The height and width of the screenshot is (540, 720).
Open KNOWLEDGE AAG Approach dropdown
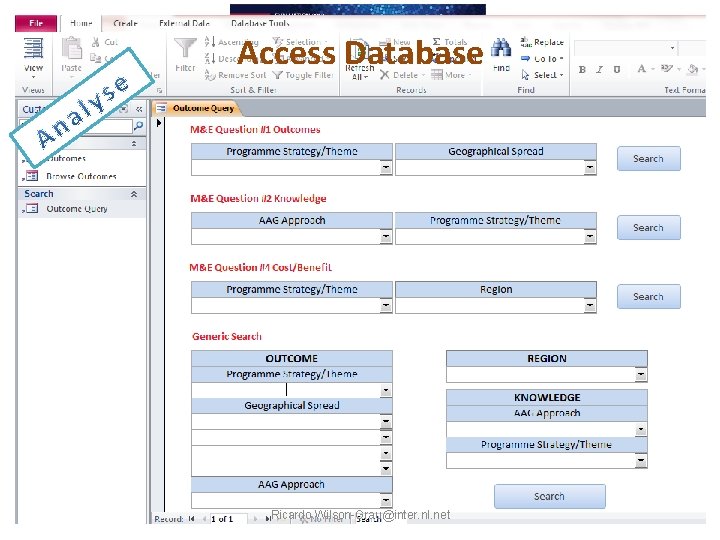pyautogui.click(x=641, y=430)
